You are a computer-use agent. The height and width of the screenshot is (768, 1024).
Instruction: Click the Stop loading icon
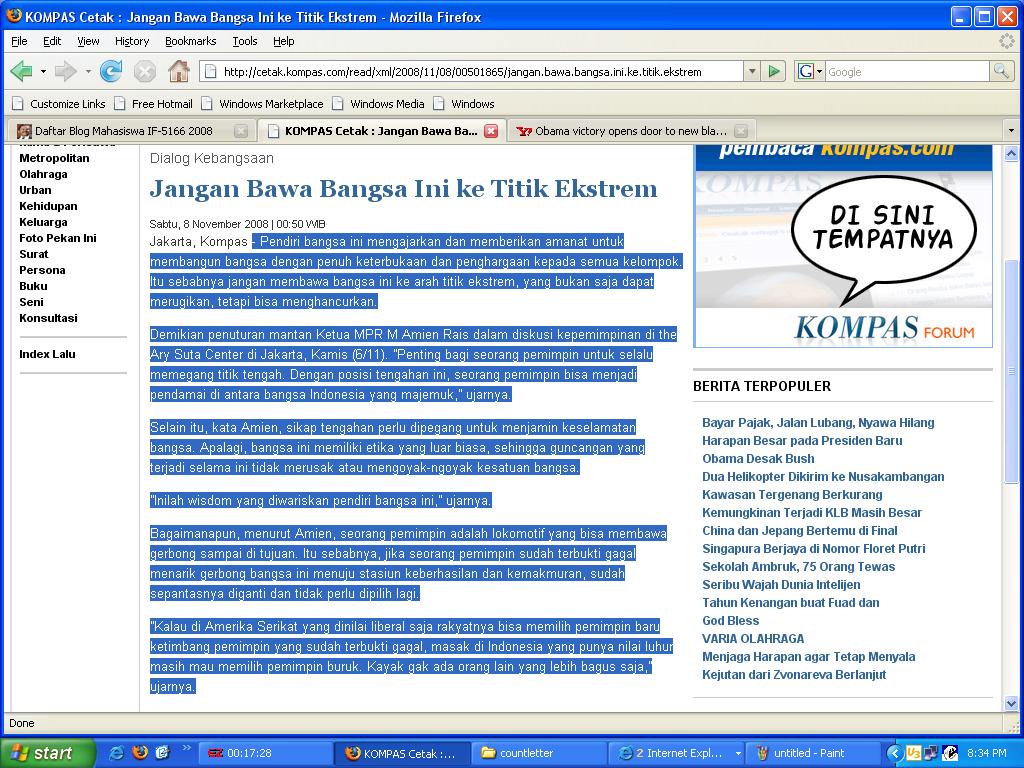[144, 71]
